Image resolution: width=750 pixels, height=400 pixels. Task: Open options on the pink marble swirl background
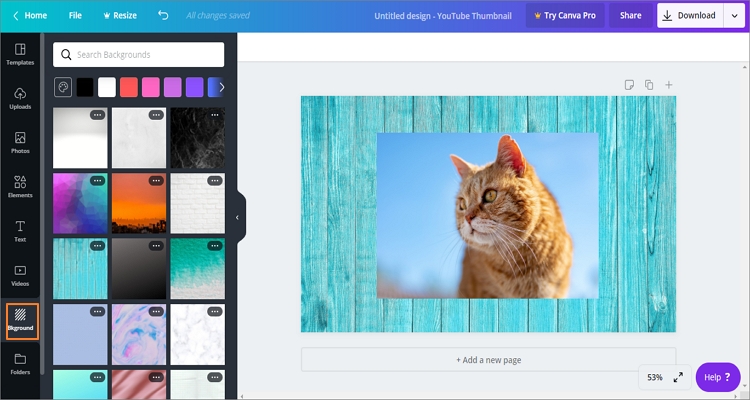coord(156,311)
